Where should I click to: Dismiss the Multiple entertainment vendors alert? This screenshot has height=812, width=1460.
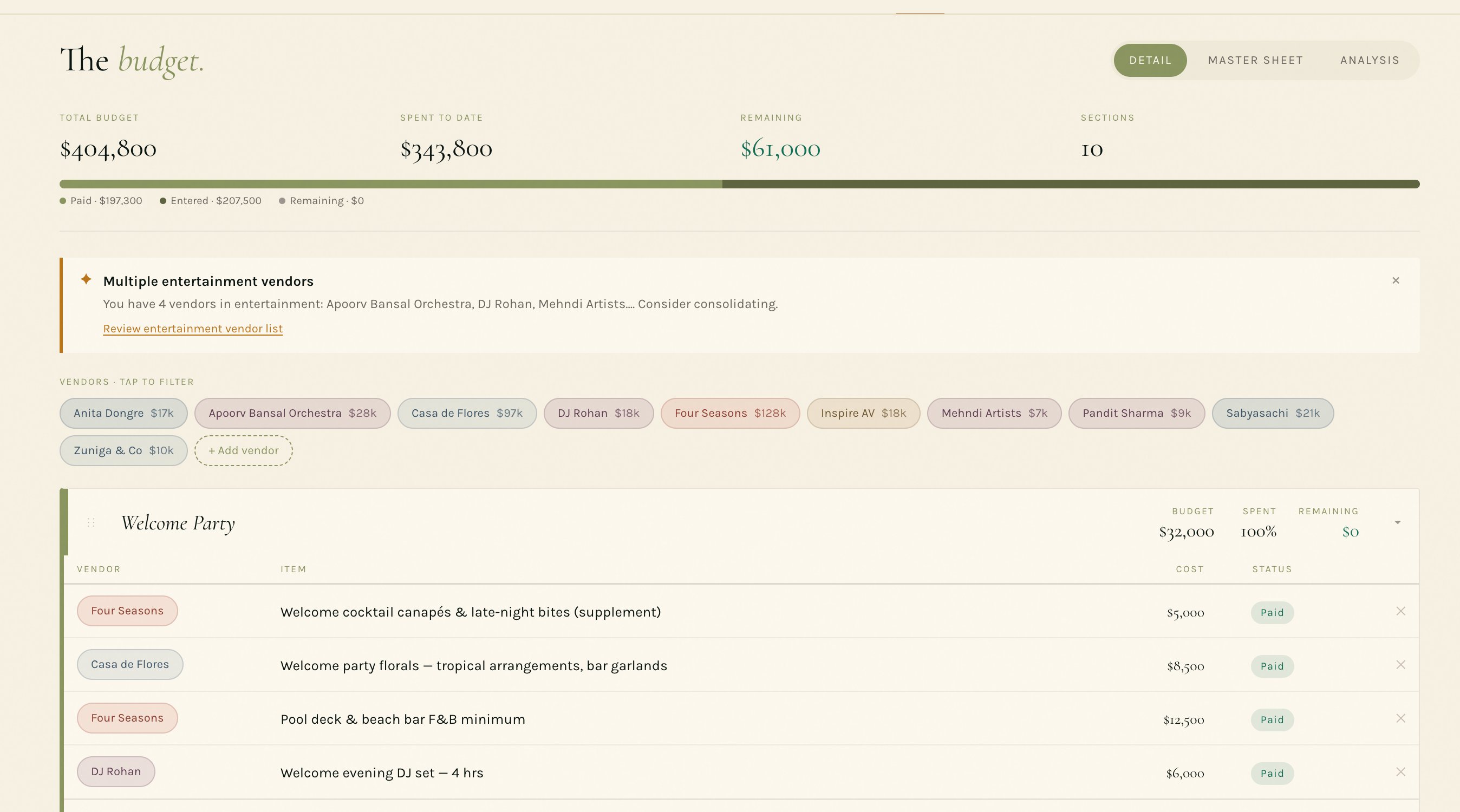[x=1396, y=280]
